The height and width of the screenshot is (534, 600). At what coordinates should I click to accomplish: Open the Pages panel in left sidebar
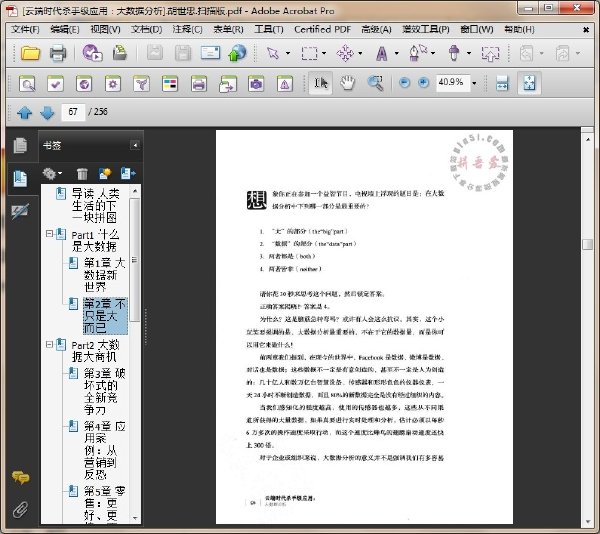pyautogui.click(x=20, y=145)
